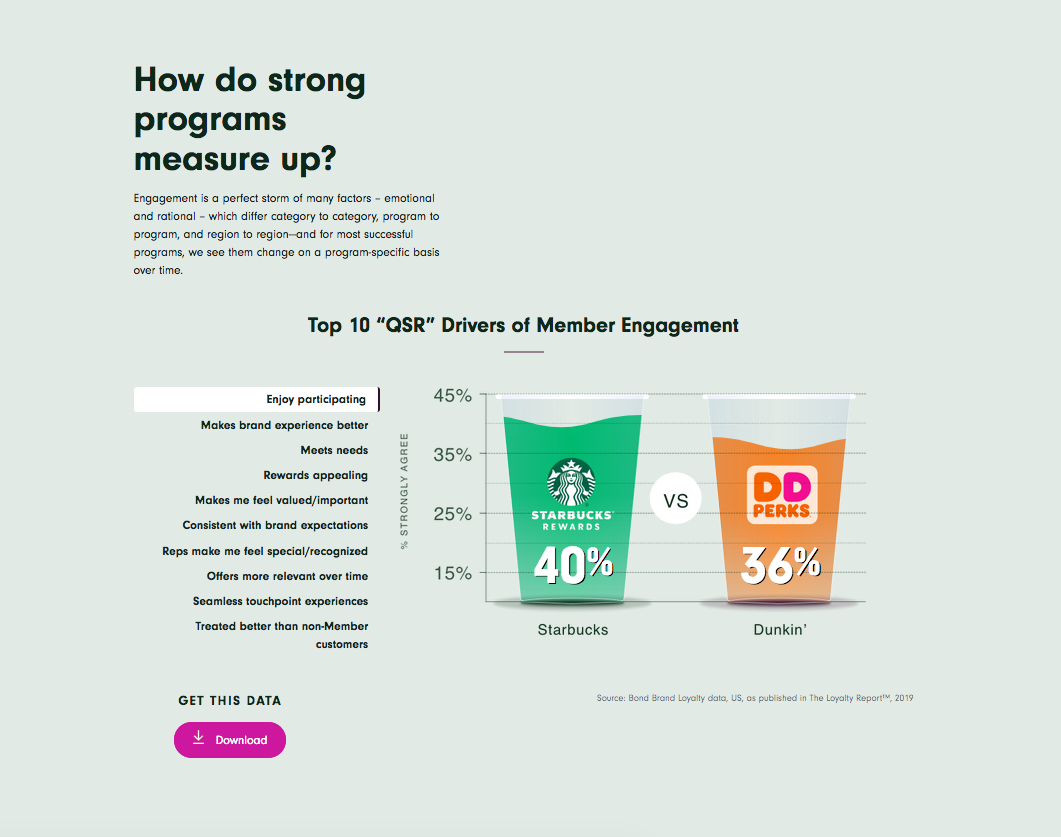Select "Seamless touchpoint experiences" driver

(x=280, y=601)
